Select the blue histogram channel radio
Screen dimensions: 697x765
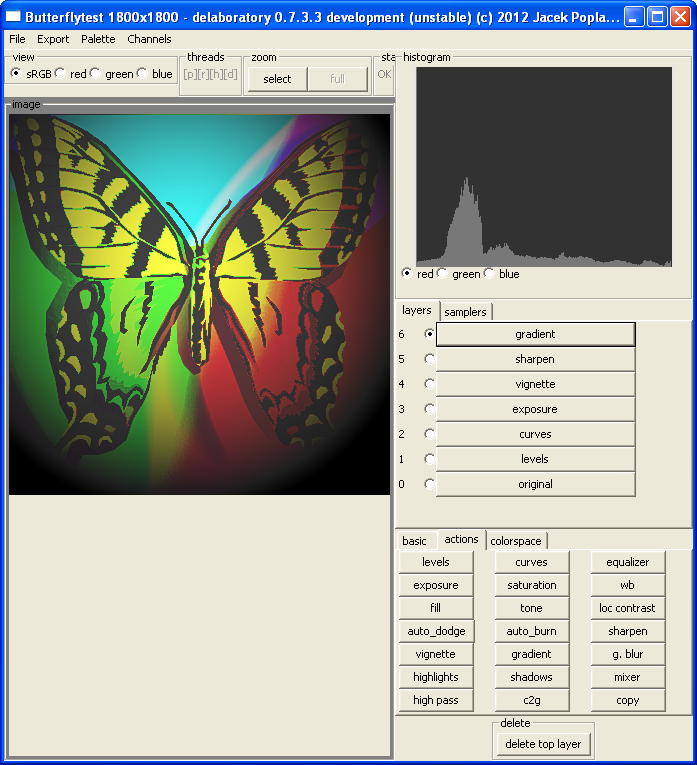coord(489,273)
